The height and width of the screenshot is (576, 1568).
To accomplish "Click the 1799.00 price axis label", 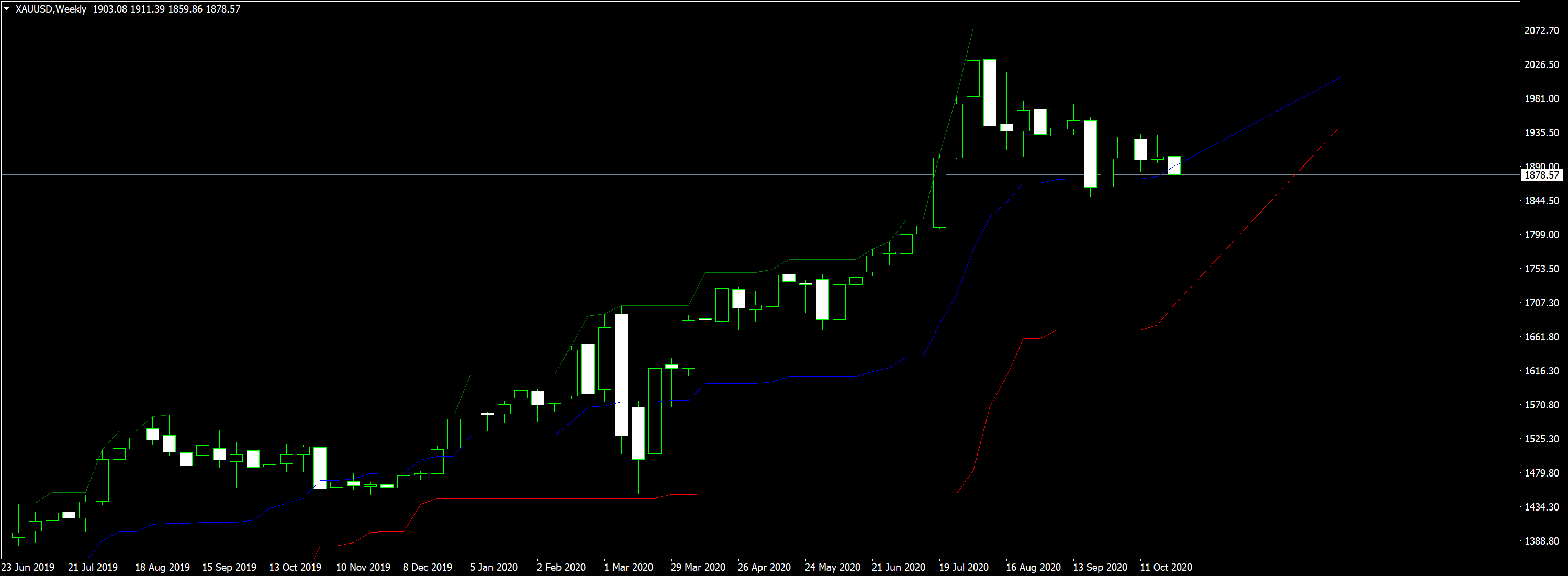I will [x=1542, y=235].
